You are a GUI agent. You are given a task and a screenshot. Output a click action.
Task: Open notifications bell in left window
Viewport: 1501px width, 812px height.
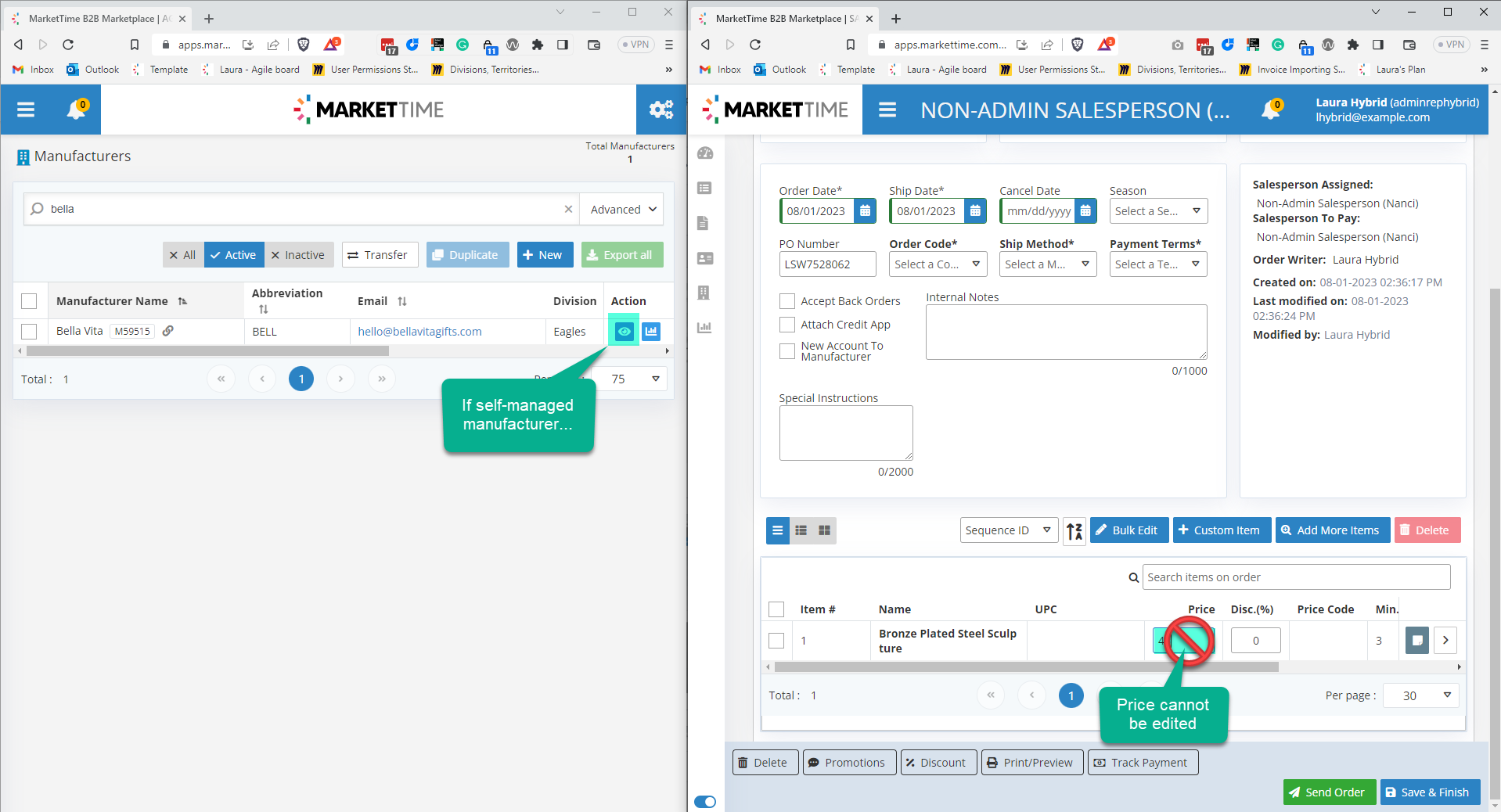pos(77,110)
